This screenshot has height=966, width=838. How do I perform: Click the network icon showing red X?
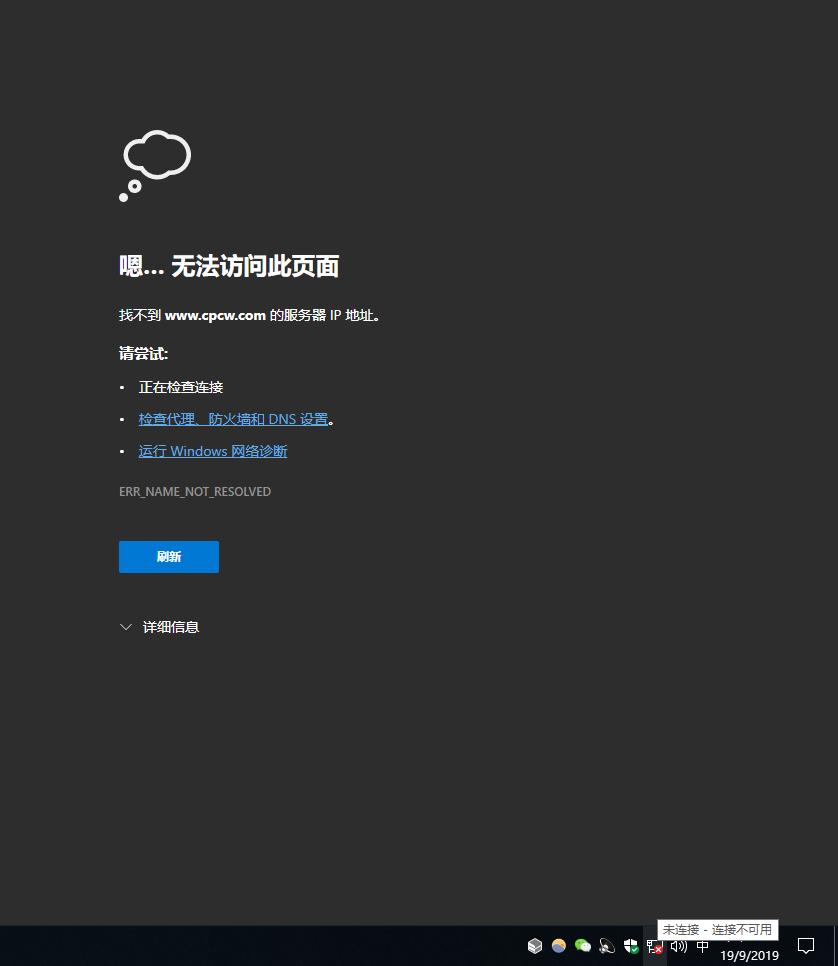point(655,946)
